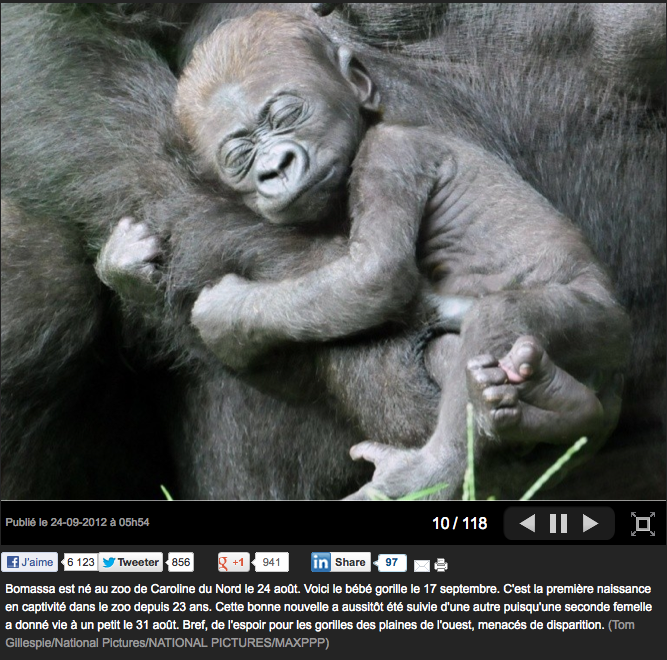Click the publication date text

point(77,522)
